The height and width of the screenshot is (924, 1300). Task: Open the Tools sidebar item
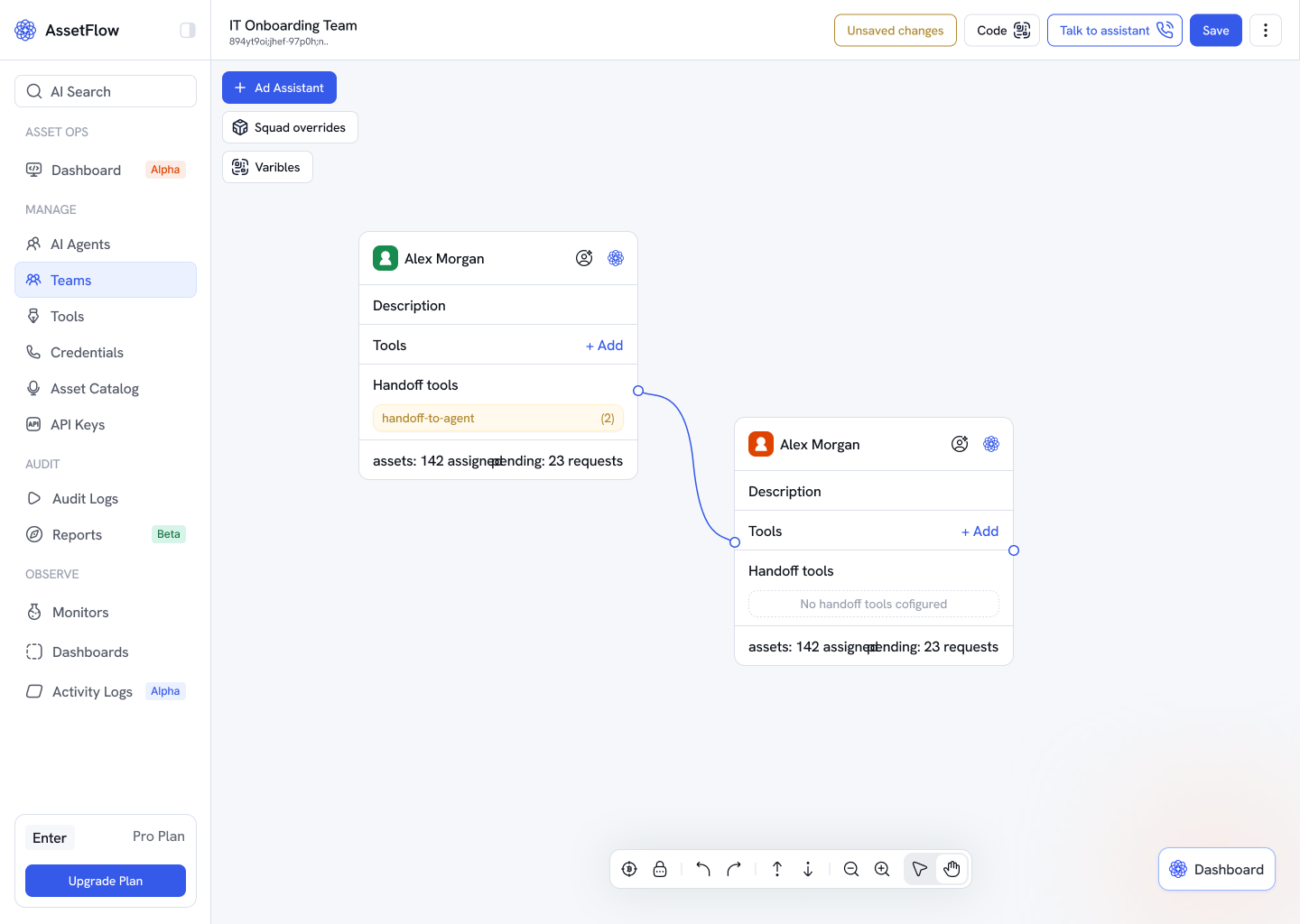106,316
